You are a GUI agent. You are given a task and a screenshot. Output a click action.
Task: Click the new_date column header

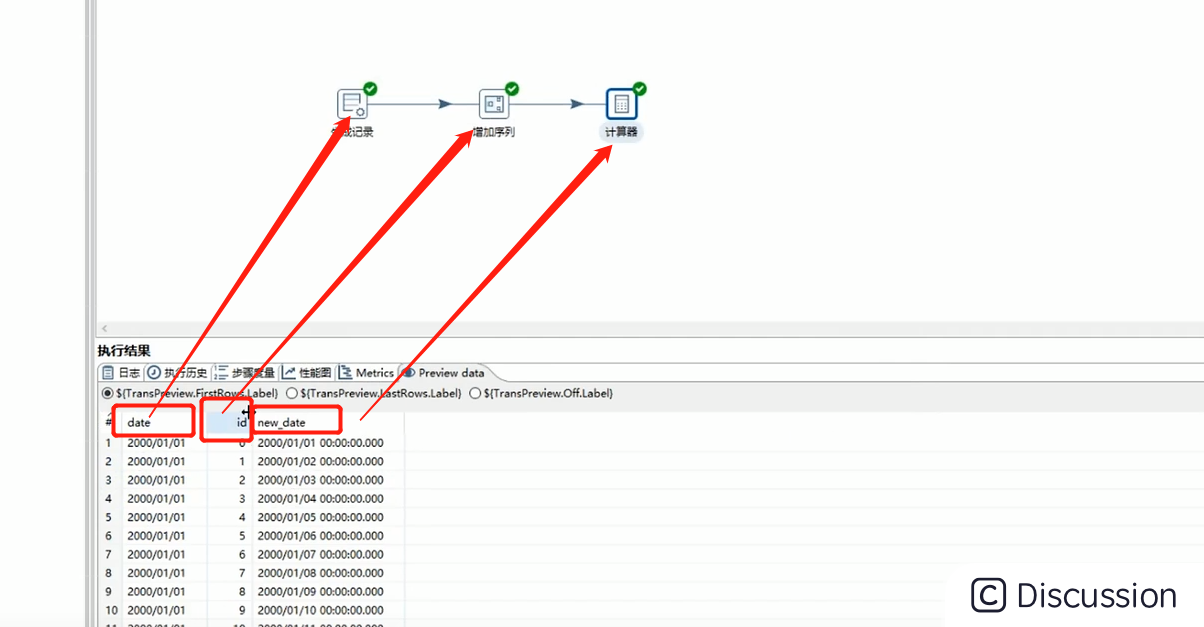tap(328, 423)
